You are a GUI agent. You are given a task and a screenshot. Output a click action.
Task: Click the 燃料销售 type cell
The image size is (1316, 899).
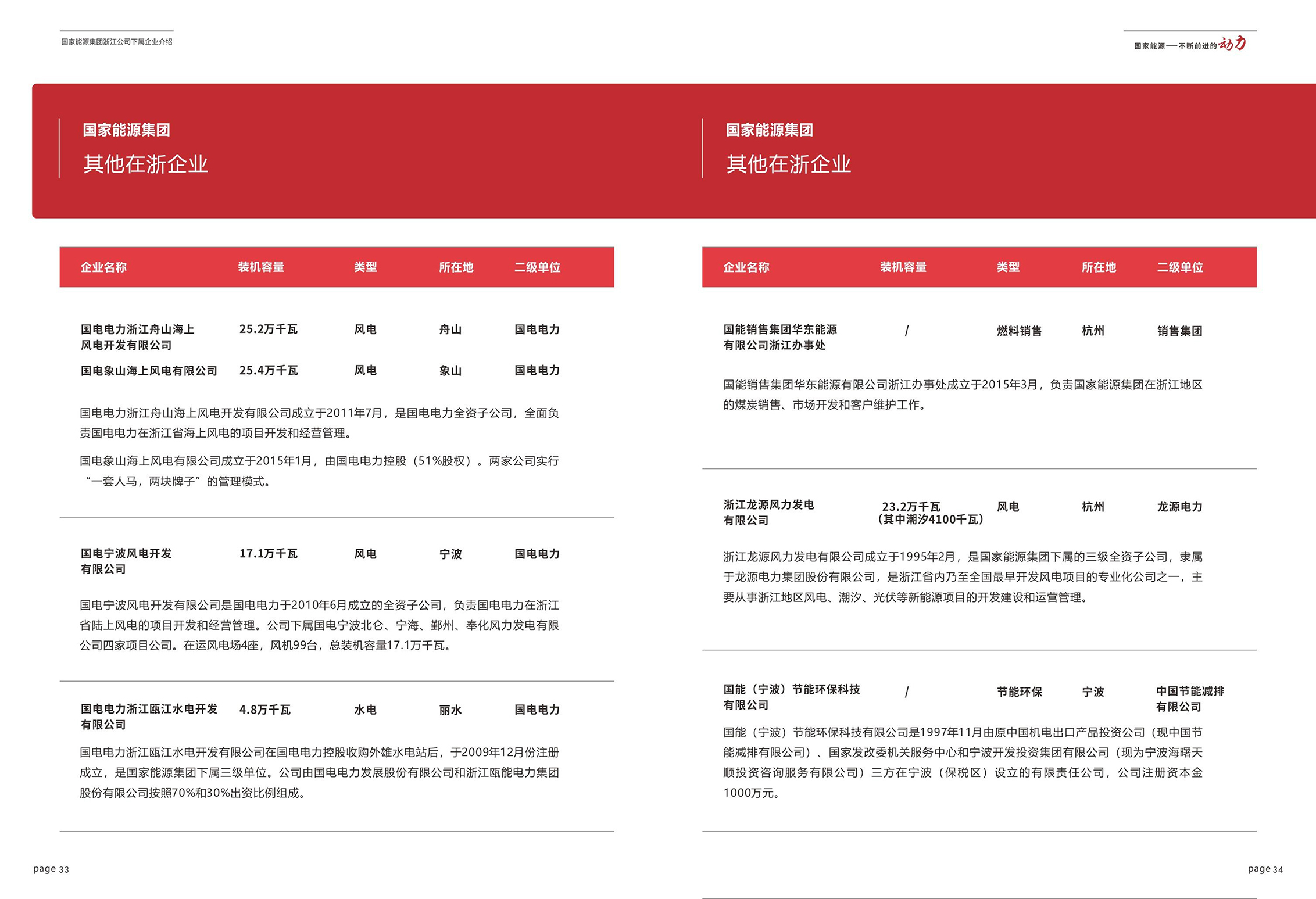point(1019,331)
